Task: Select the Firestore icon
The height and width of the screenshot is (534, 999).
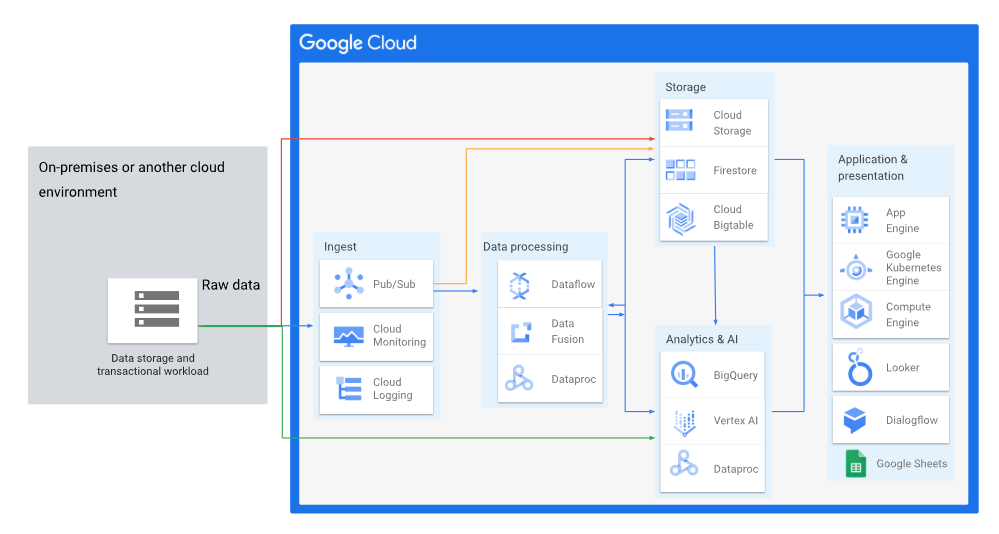Action: [680, 170]
